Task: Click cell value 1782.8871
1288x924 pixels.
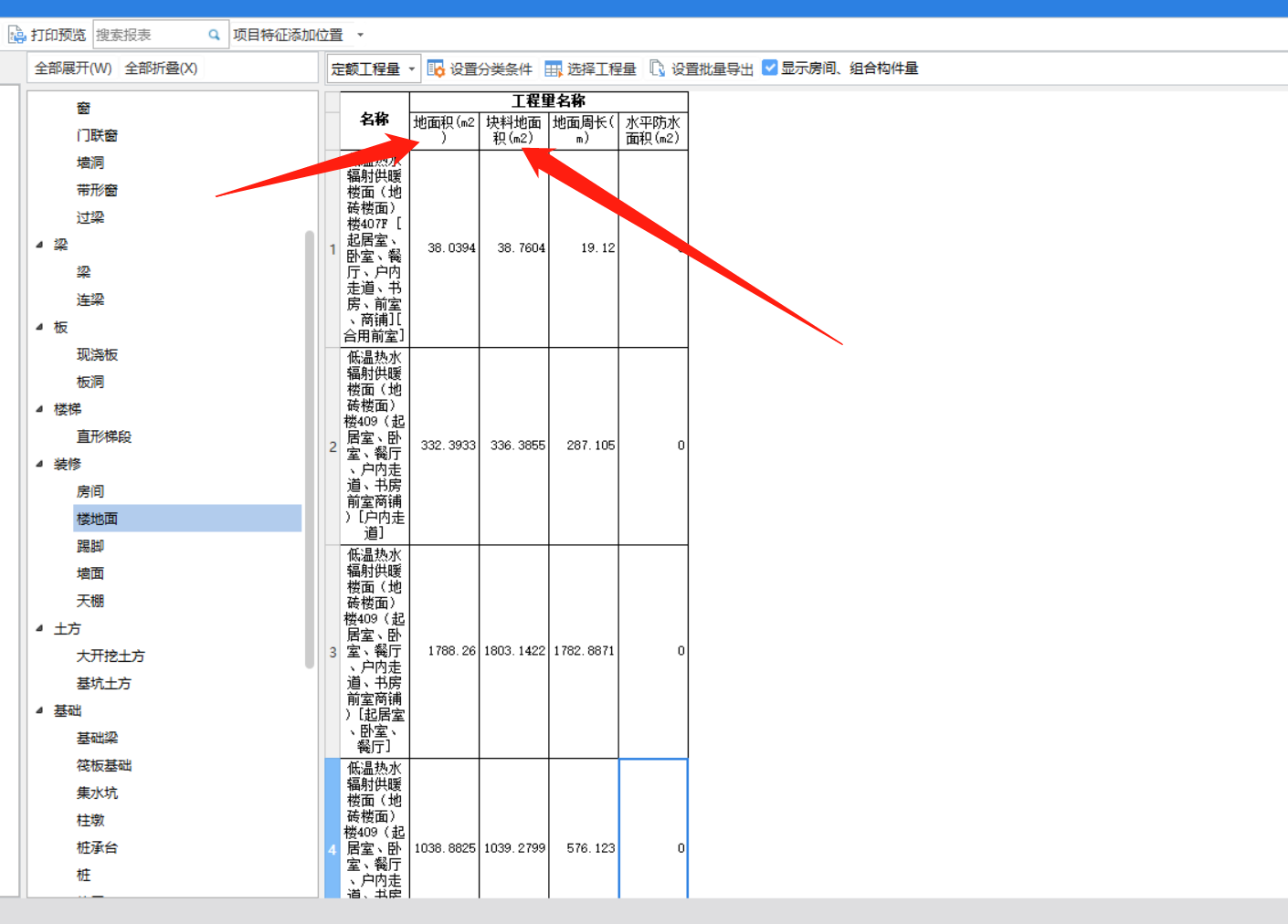Action: 584,651
